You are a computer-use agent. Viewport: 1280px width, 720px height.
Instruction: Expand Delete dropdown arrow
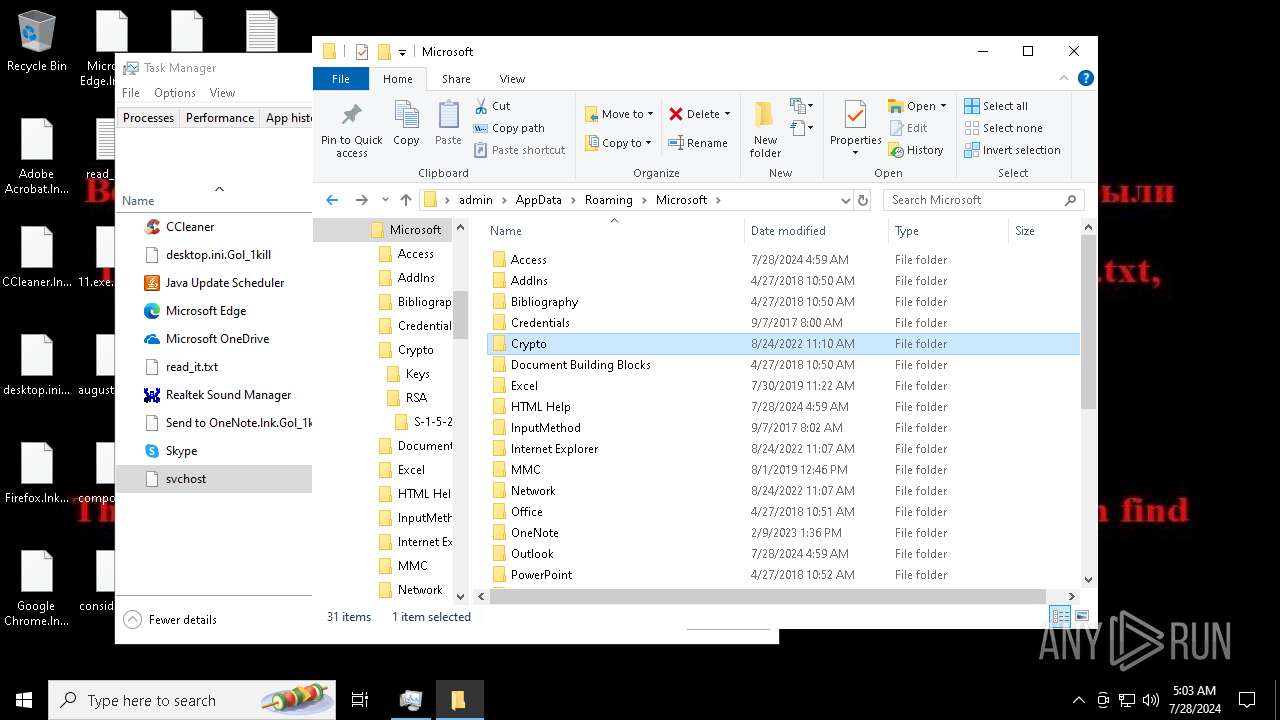(727, 114)
